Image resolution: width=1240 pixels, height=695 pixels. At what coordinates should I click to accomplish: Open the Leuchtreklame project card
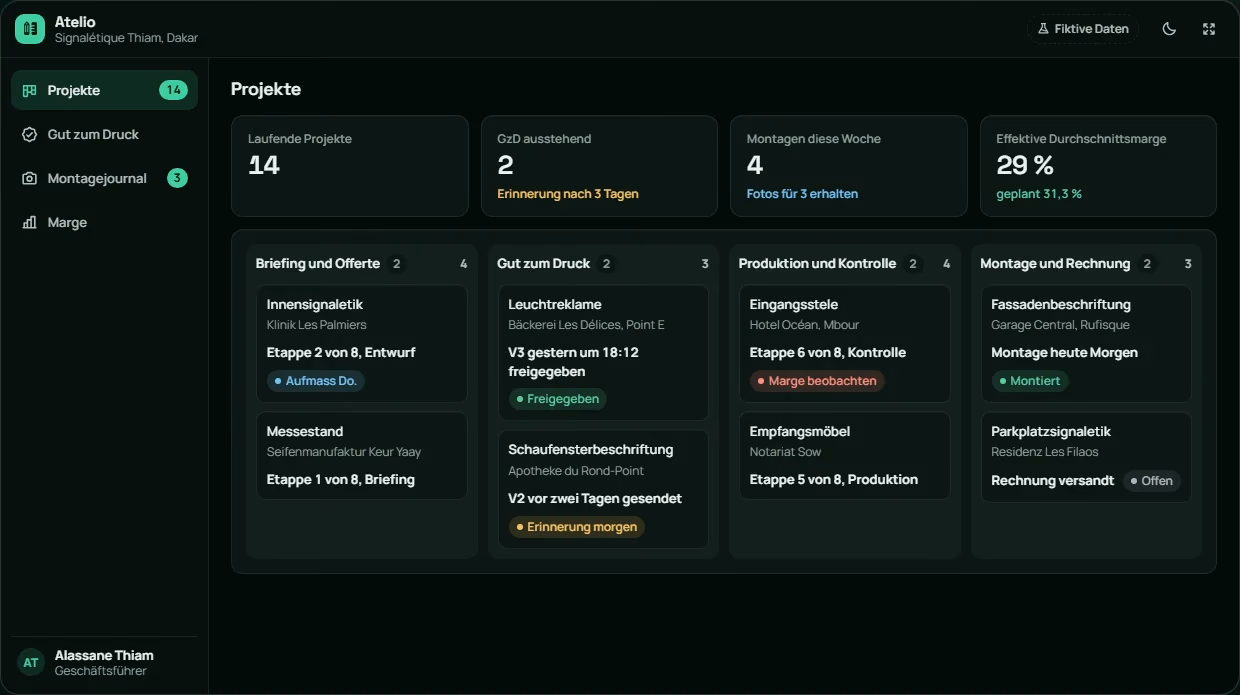(603, 353)
